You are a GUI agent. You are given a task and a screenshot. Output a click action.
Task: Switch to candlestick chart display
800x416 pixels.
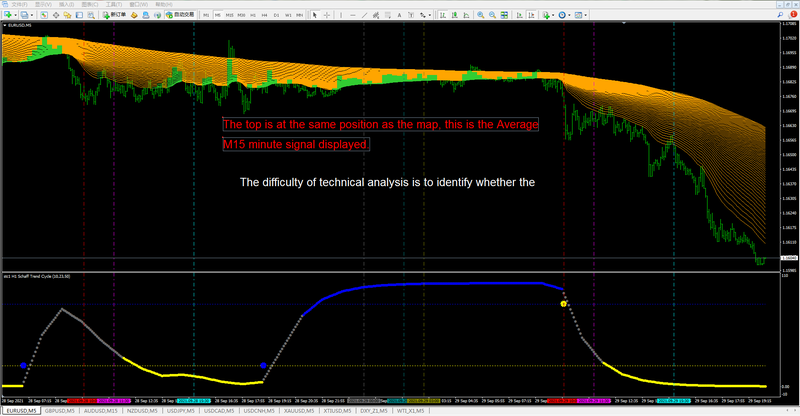[x=455, y=15]
